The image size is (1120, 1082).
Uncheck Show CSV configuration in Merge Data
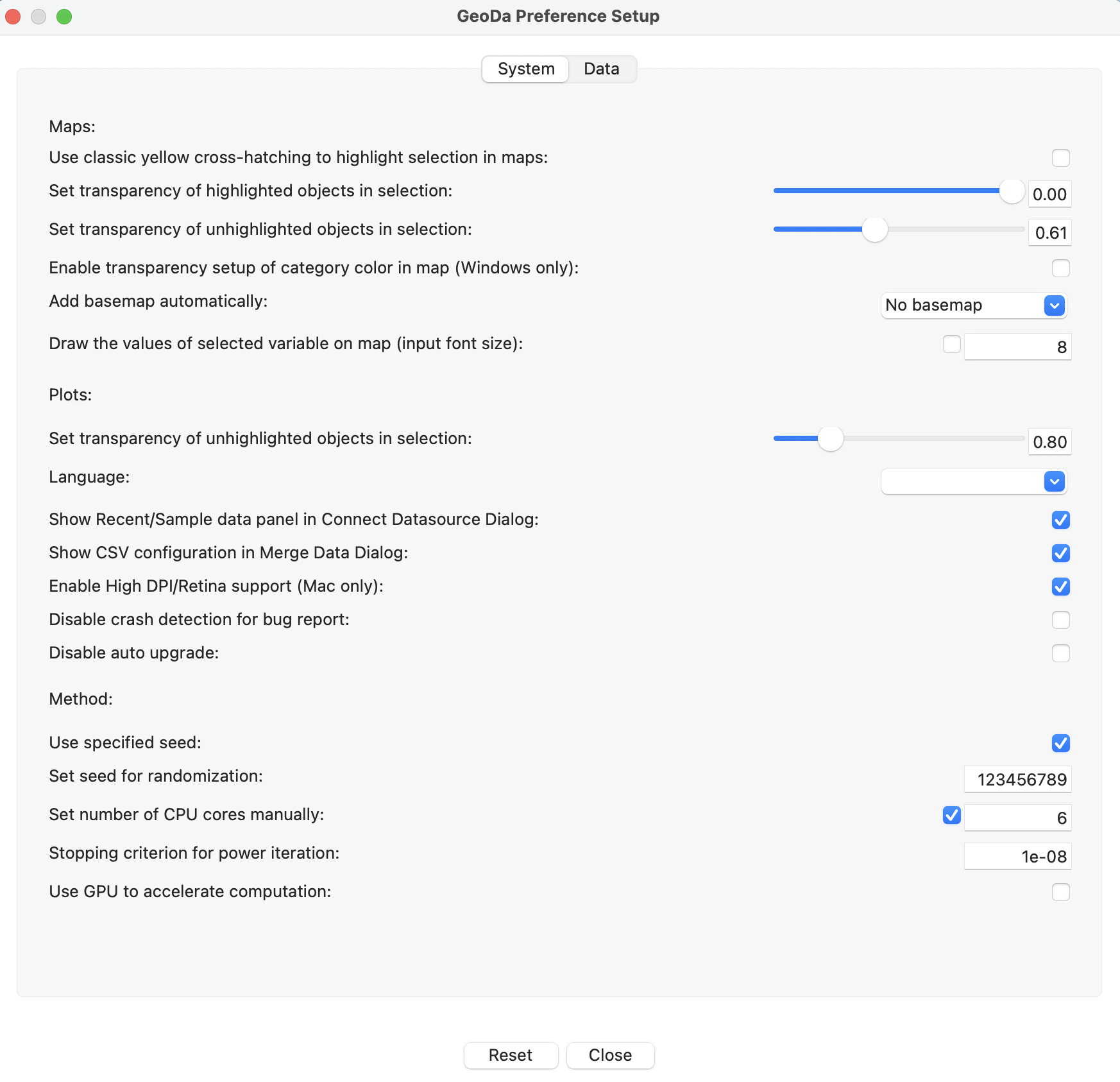pyautogui.click(x=1061, y=553)
